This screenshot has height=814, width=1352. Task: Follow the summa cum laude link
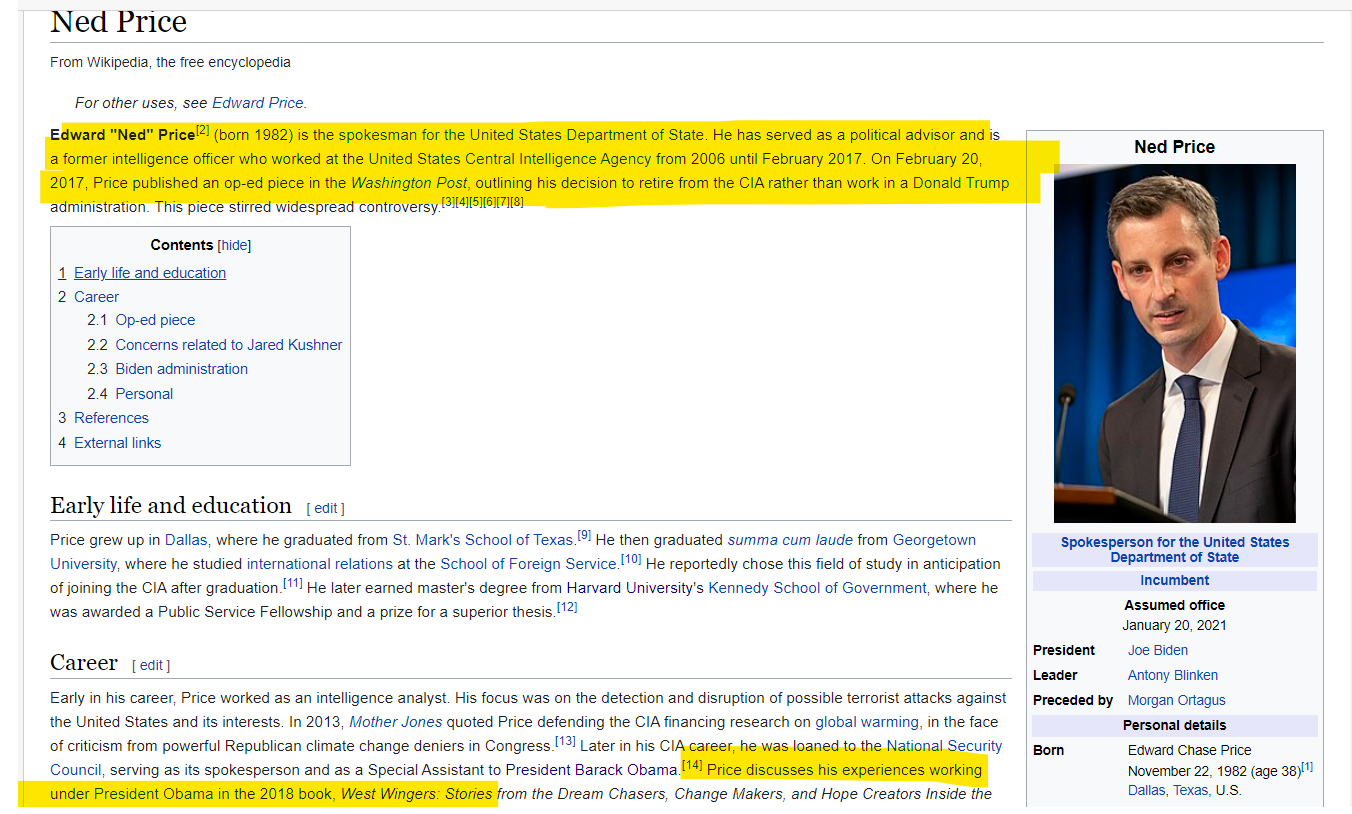tap(790, 540)
